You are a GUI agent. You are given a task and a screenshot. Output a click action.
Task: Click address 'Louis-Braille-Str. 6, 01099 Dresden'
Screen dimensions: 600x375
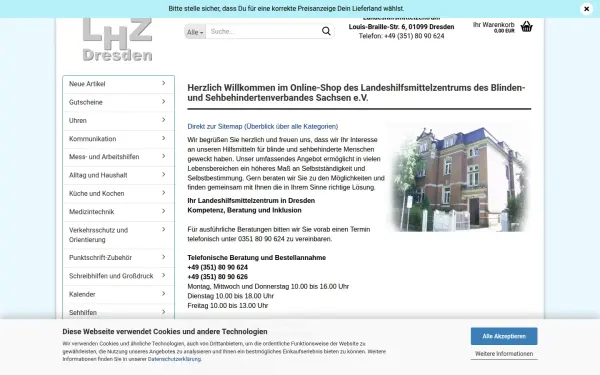(401, 27)
